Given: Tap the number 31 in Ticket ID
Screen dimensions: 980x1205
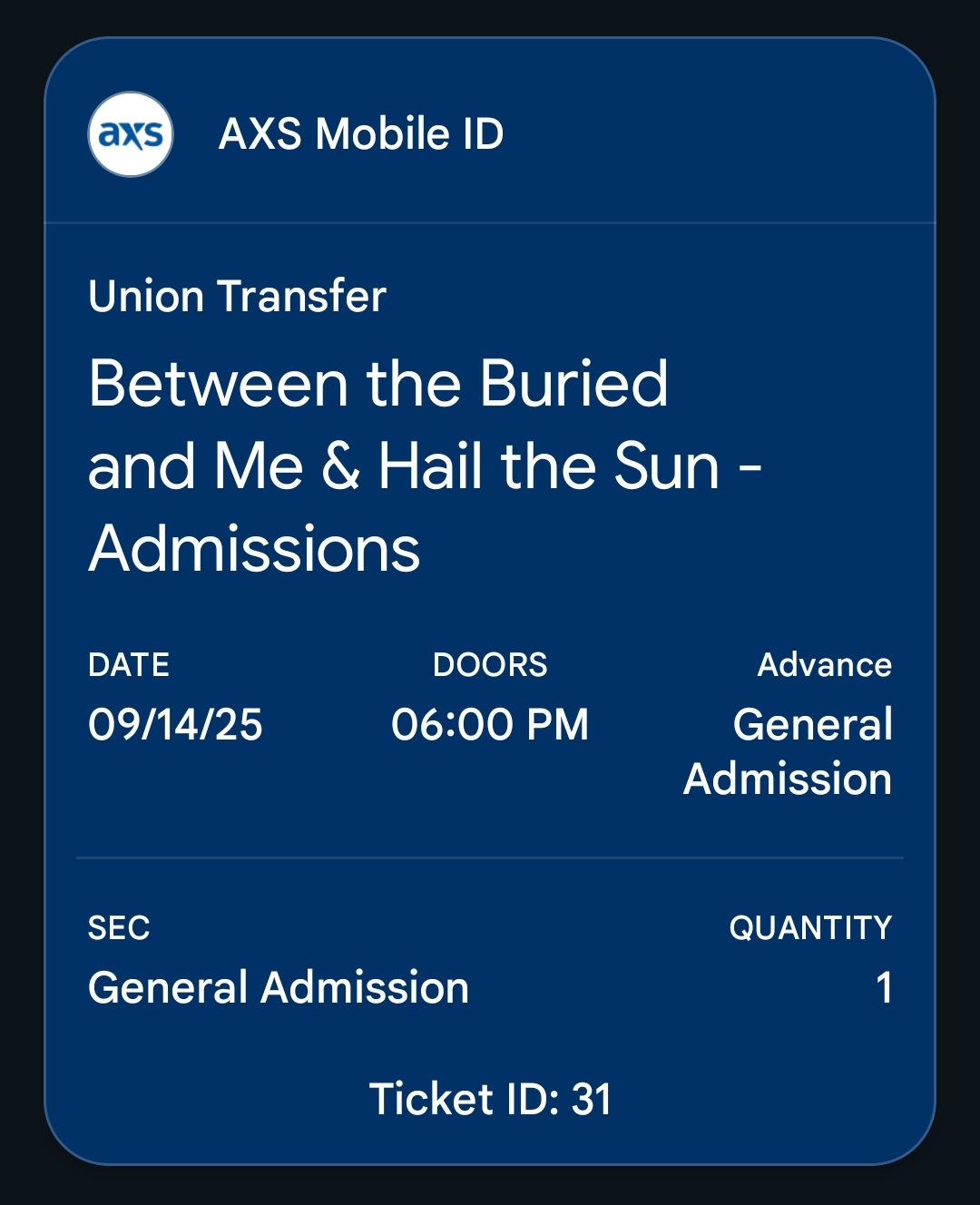Looking at the screenshot, I should [591, 1099].
